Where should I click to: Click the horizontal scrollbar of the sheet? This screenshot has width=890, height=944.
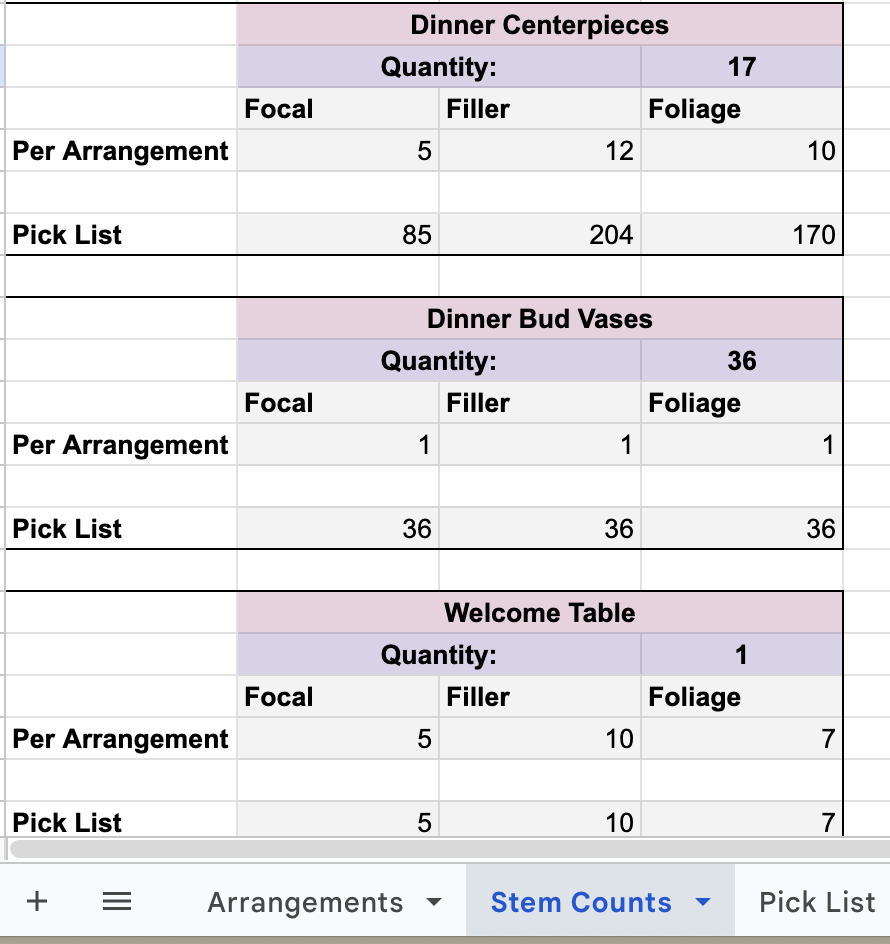tap(450, 849)
